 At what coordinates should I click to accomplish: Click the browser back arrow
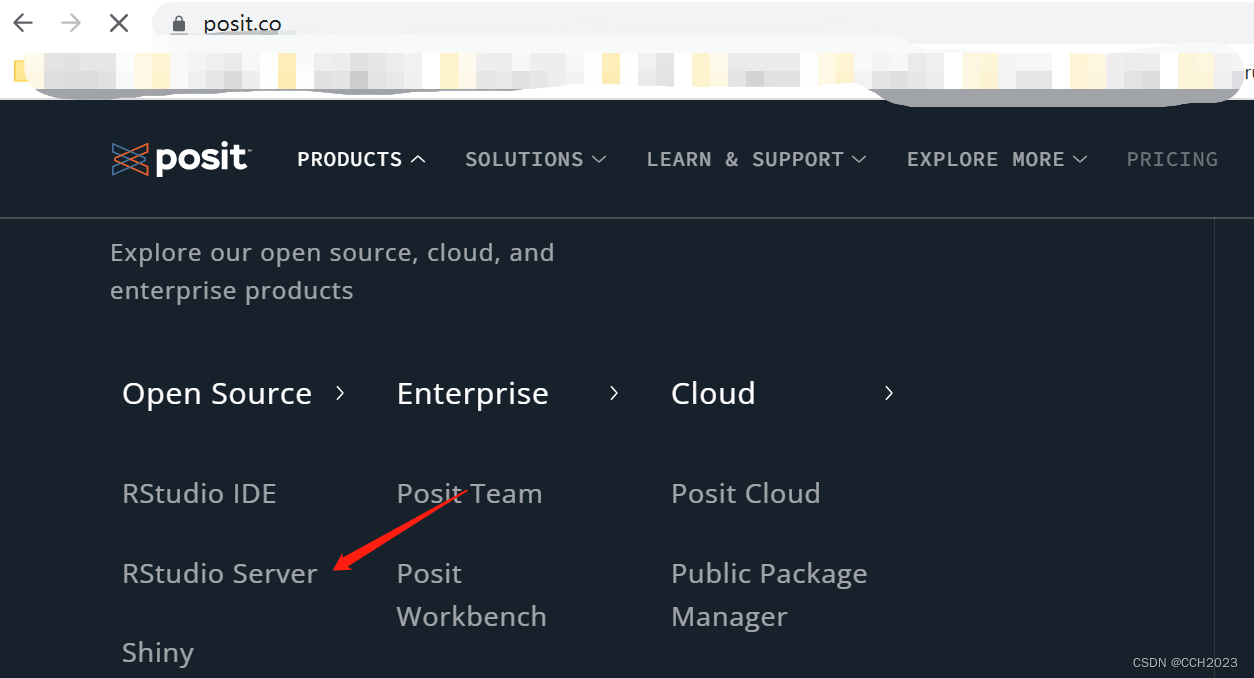tap(23, 22)
